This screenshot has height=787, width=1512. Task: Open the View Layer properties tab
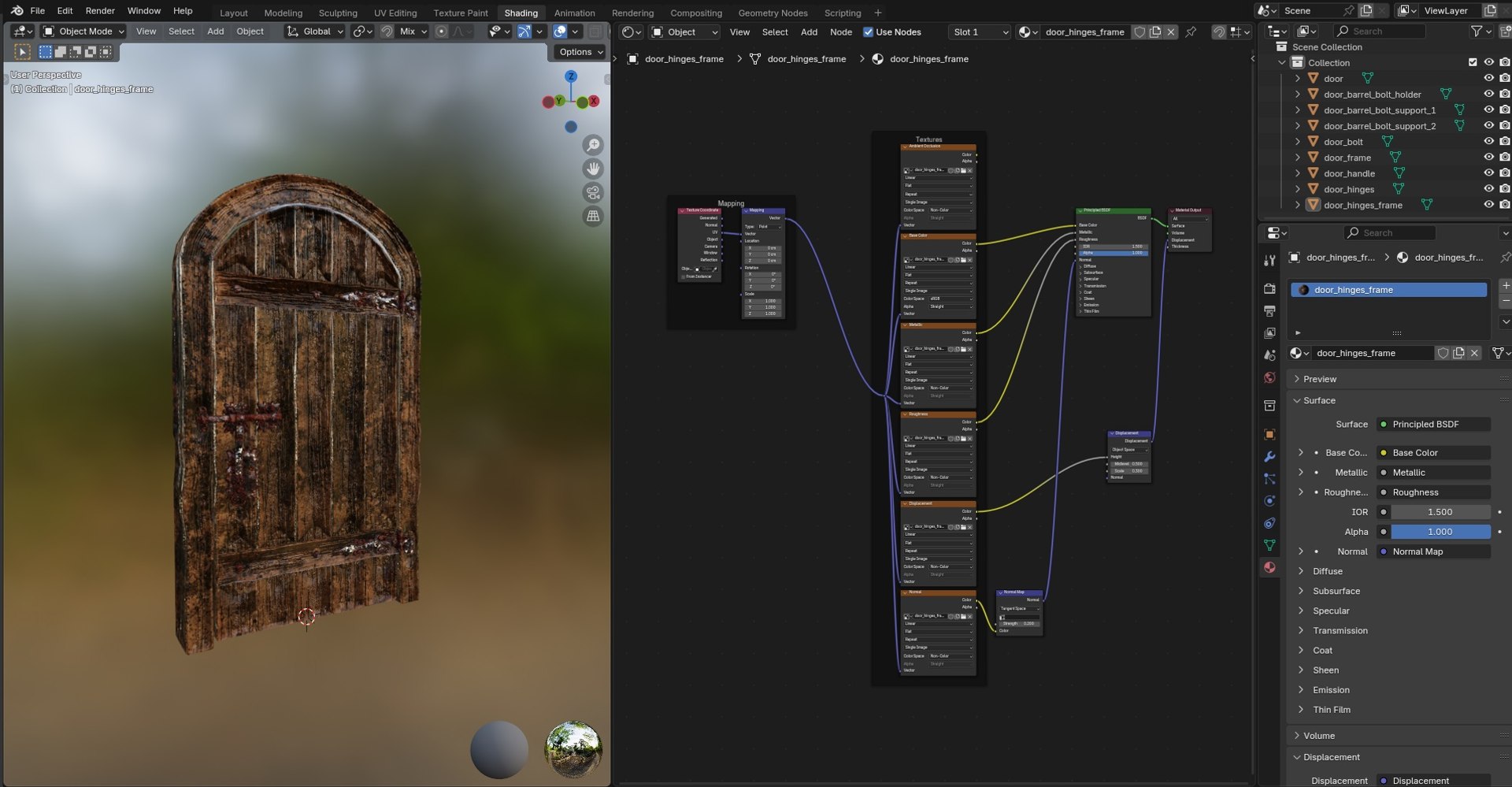click(x=1269, y=333)
